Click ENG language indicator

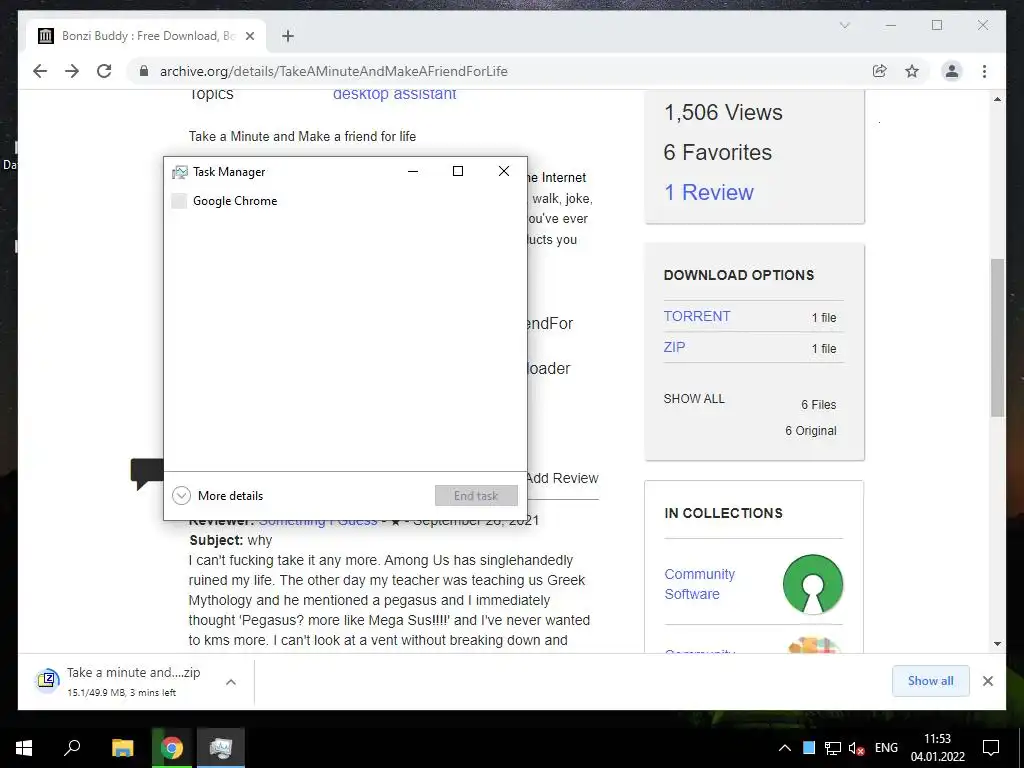(x=886, y=748)
